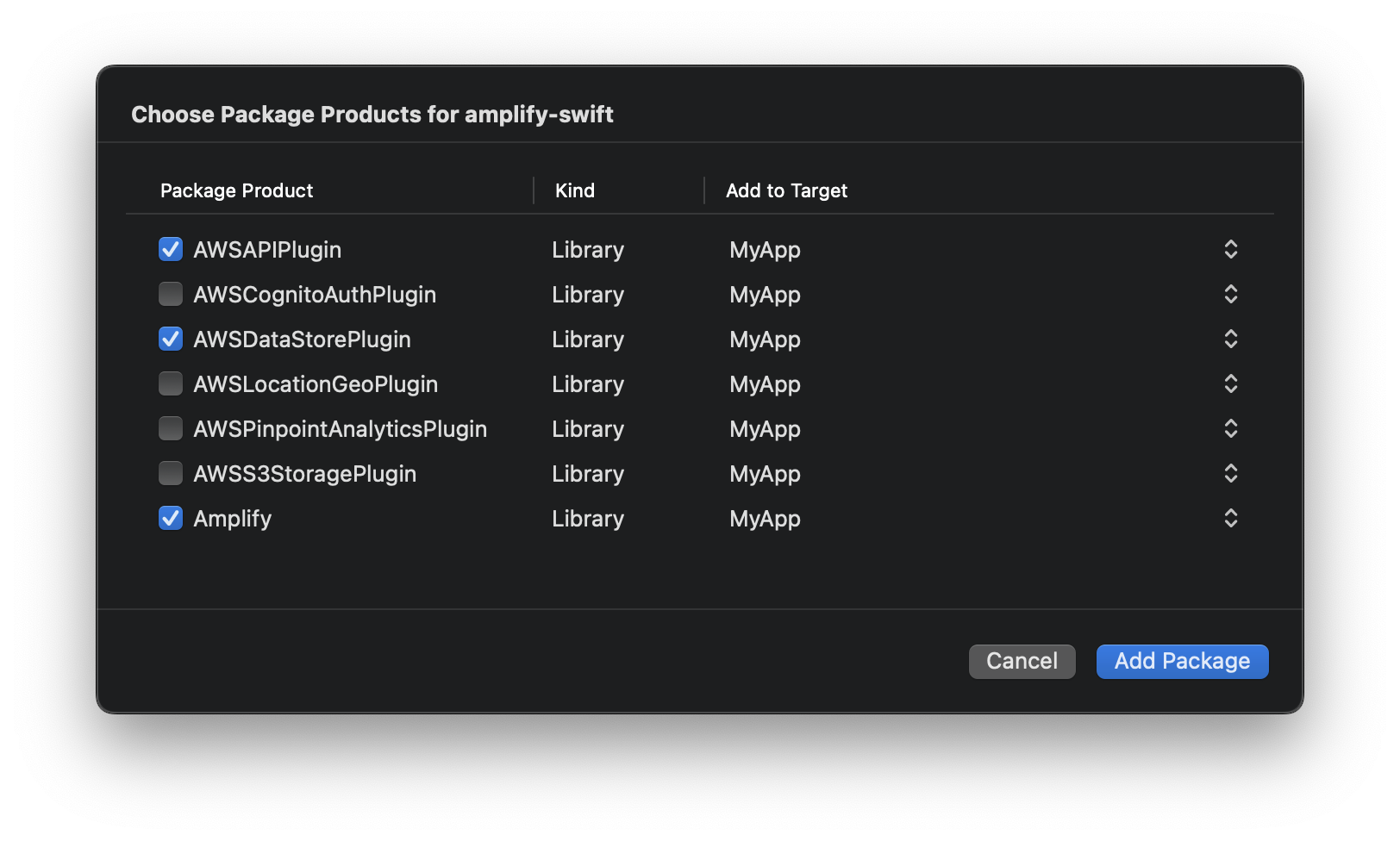Click the Package Product column header

(x=236, y=190)
